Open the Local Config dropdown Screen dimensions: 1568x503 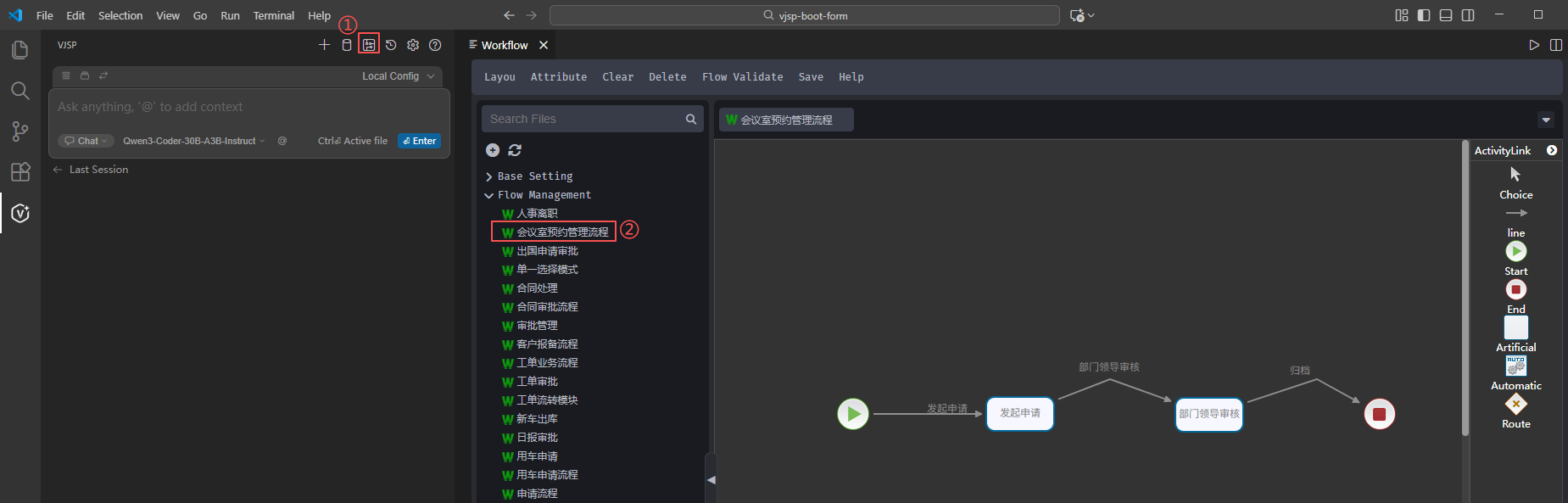click(x=398, y=76)
